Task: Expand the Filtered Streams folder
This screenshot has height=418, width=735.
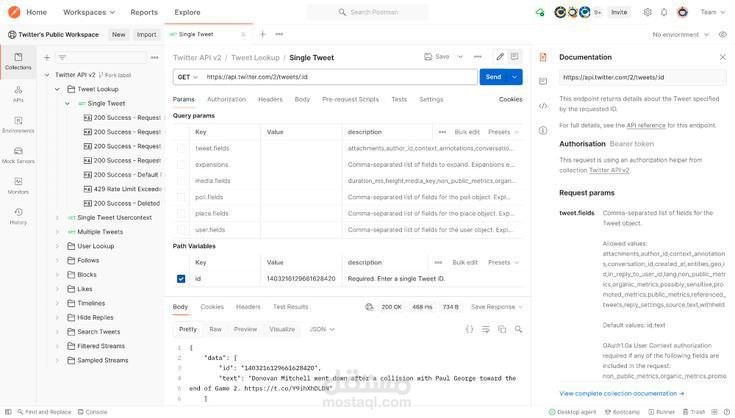Action: click(x=57, y=346)
